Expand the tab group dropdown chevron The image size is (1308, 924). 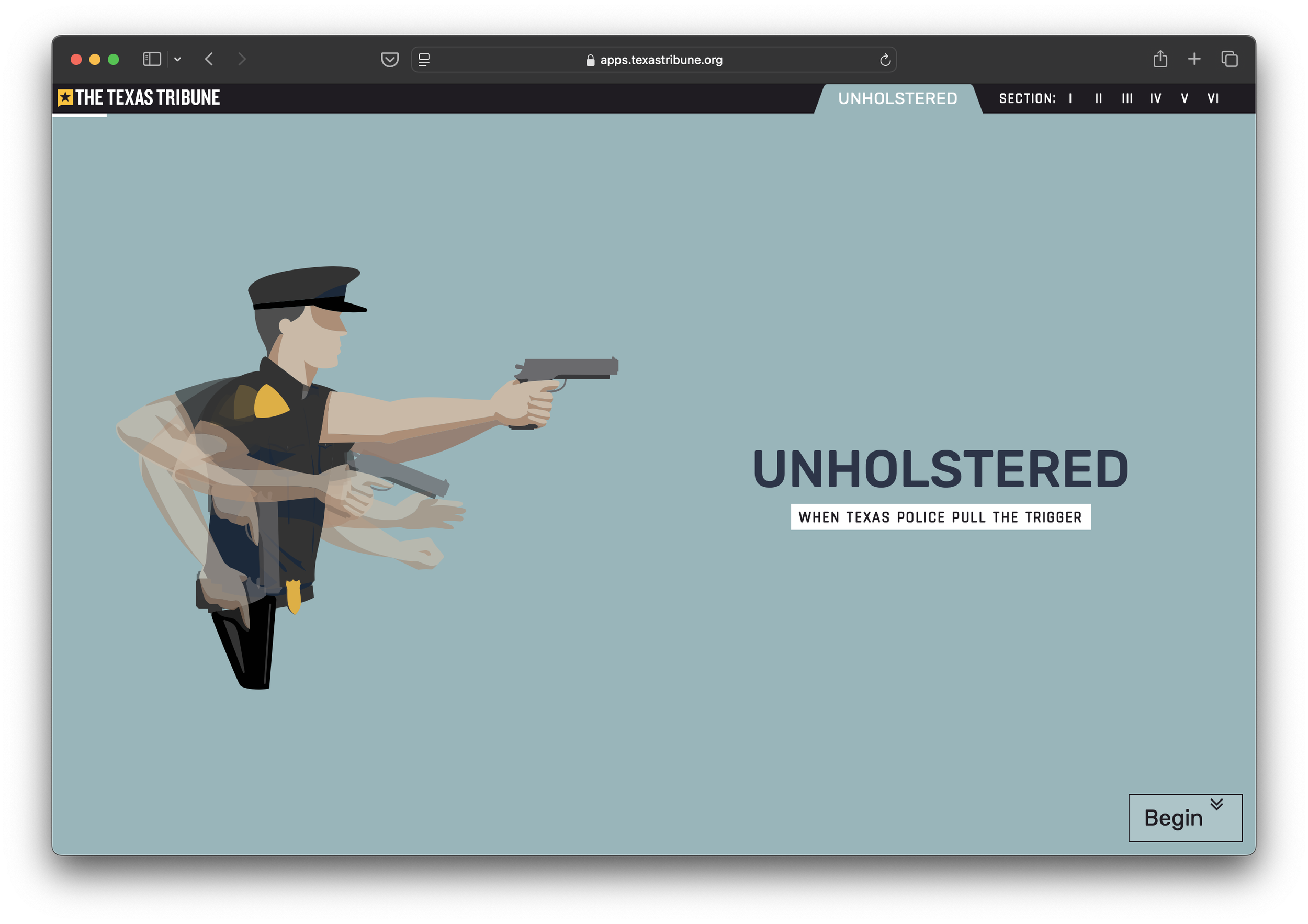[178, 59]
